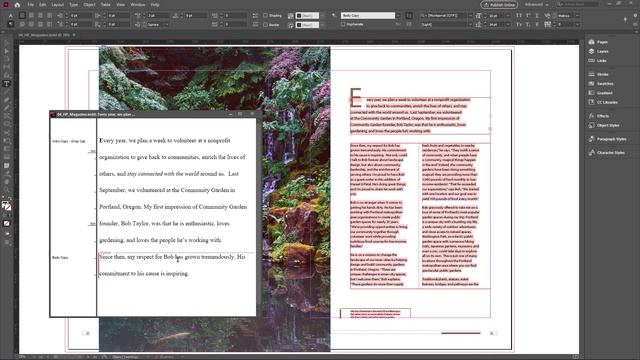Select the Pencil tool in the Tools panel

click(7, 108)
